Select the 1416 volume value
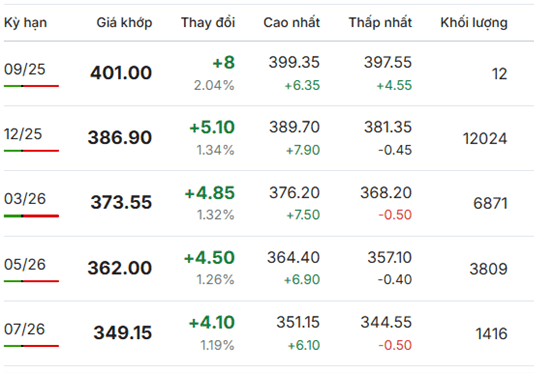Viewport: 534px width, 373px height. pyautogui.click(x=491, y=334)
